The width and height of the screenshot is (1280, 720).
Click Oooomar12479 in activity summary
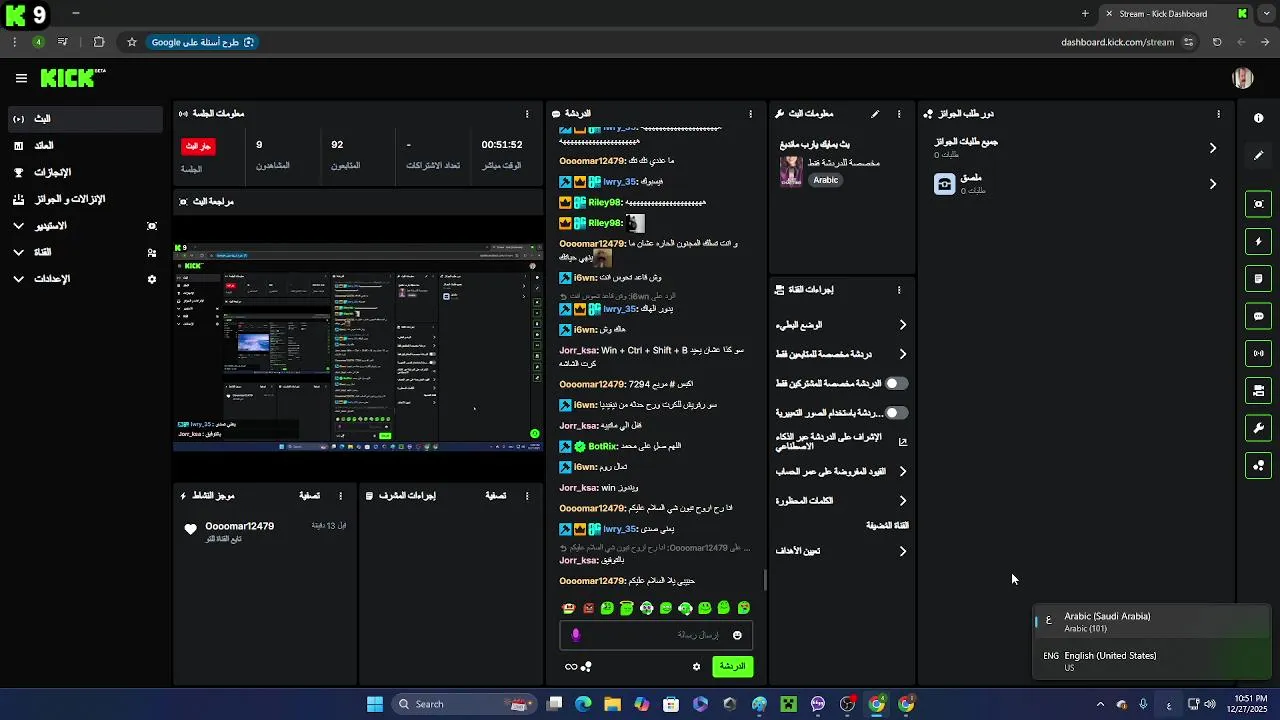tap(240, 526)
